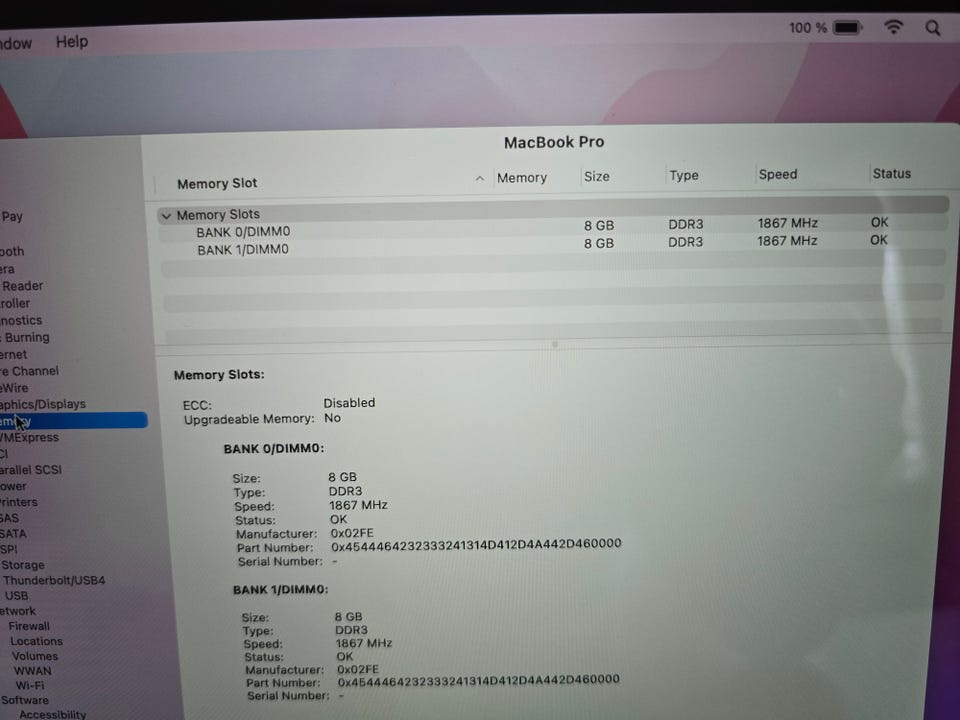Select the Software category in sidebar
Image resolution: width=960 pixels, height=720 pixels.
[x=24, y=700]
